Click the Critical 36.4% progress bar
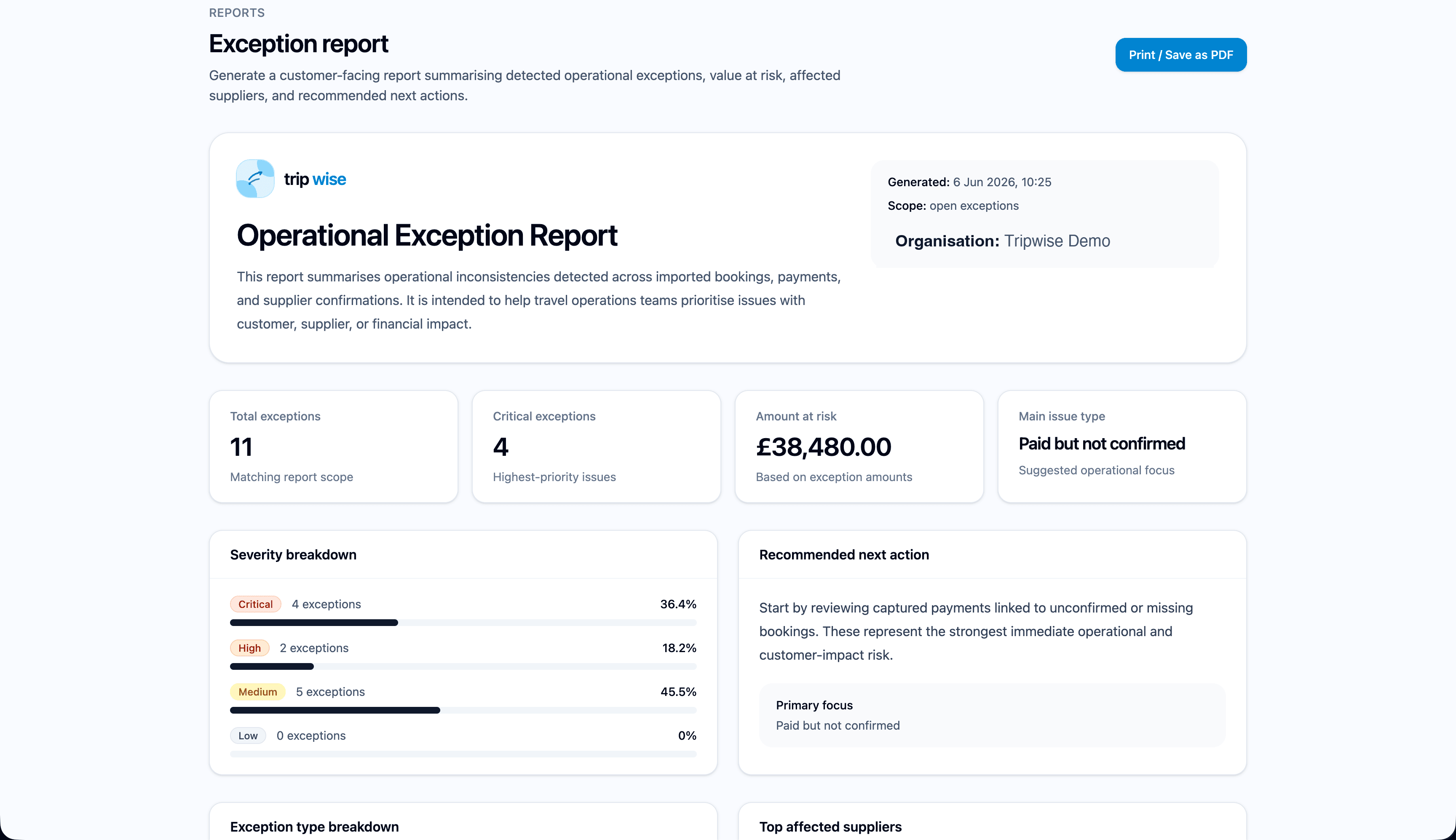Image resolution: width=1456 pixels, height=840 pixels. coord(463,623)
